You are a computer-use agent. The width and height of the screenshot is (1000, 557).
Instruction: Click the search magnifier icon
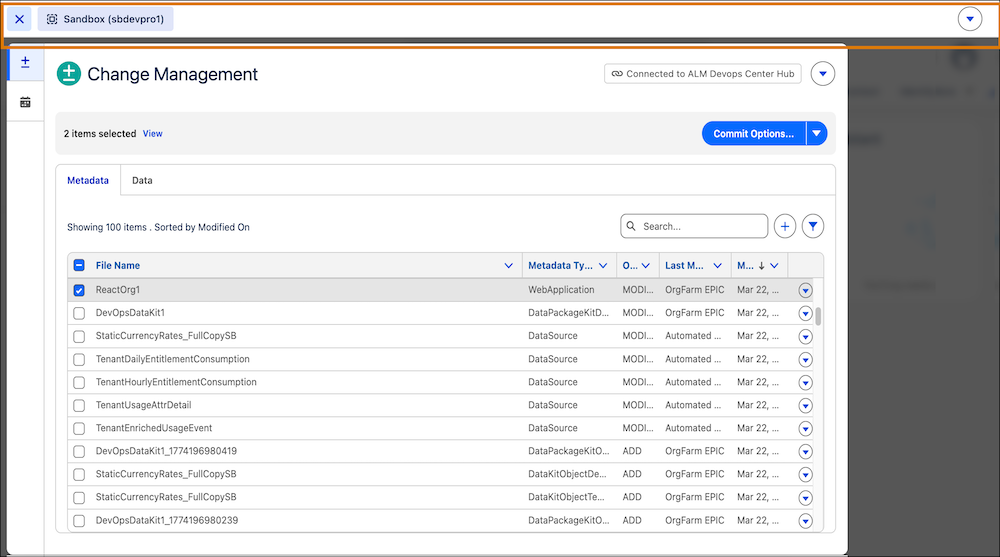pos(631,226)
